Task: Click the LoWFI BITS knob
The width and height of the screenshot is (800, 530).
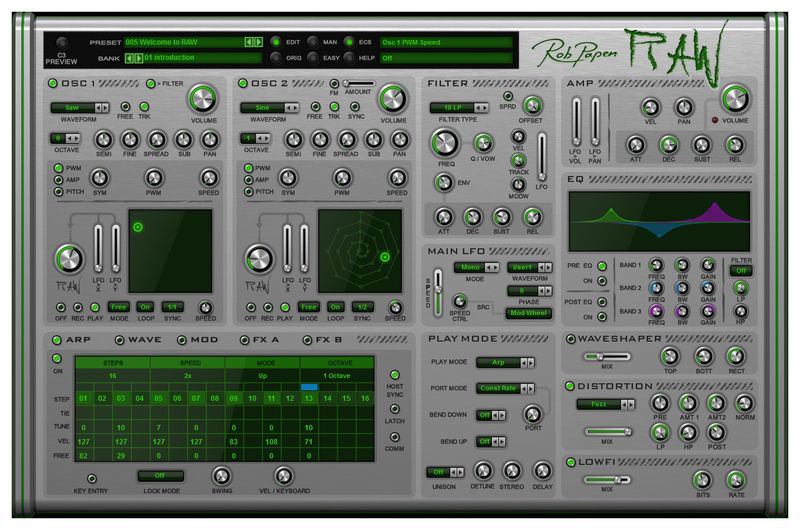Action: [x=703, y=480]
